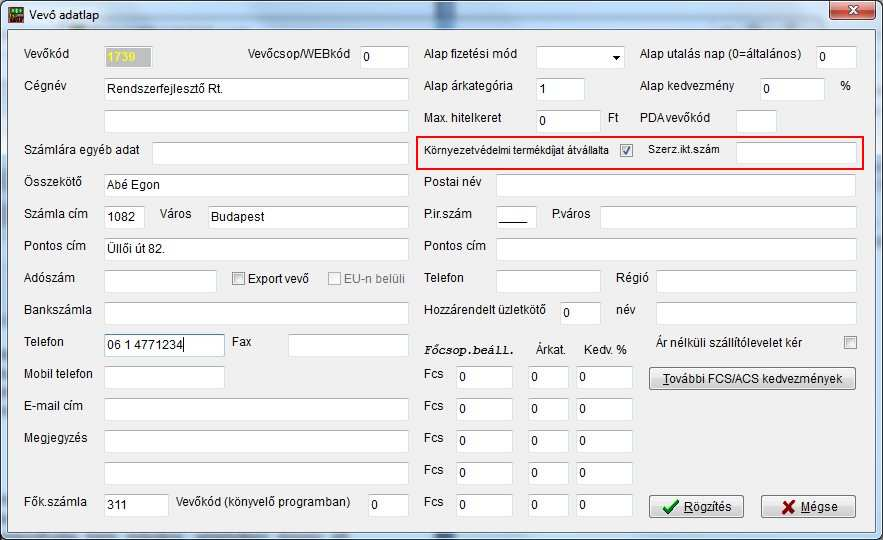The image size is (883, 540).
Task: Click the second Megjegyzés line
Action: [x=257, y=474]
